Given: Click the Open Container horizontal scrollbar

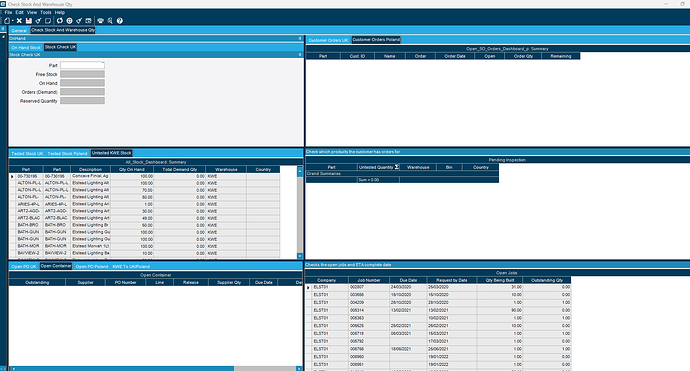Looking at the screenshot, I should [155, 369].
